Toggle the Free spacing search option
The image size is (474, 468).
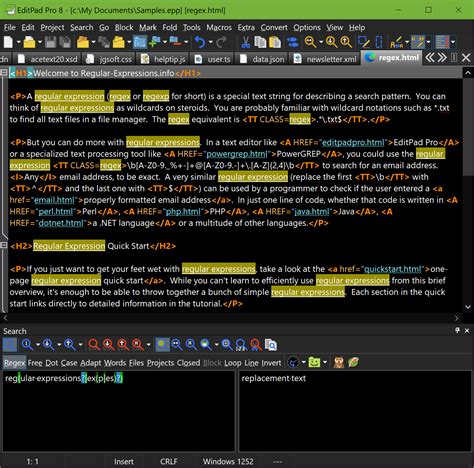(x=35, y=363)
